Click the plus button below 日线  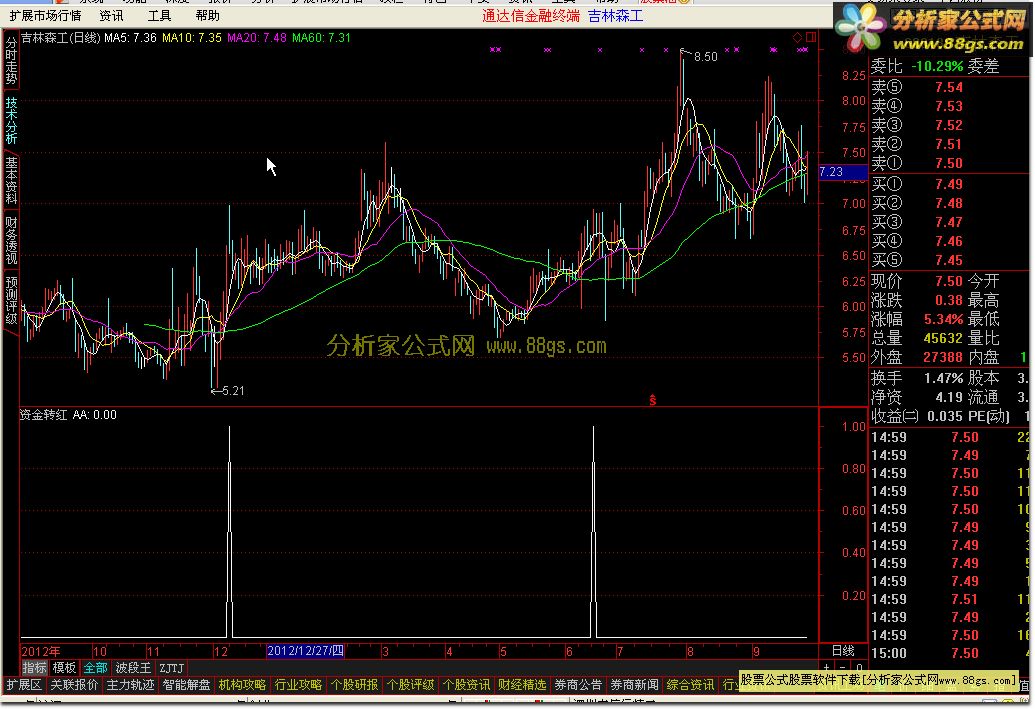tap(826, 667)
